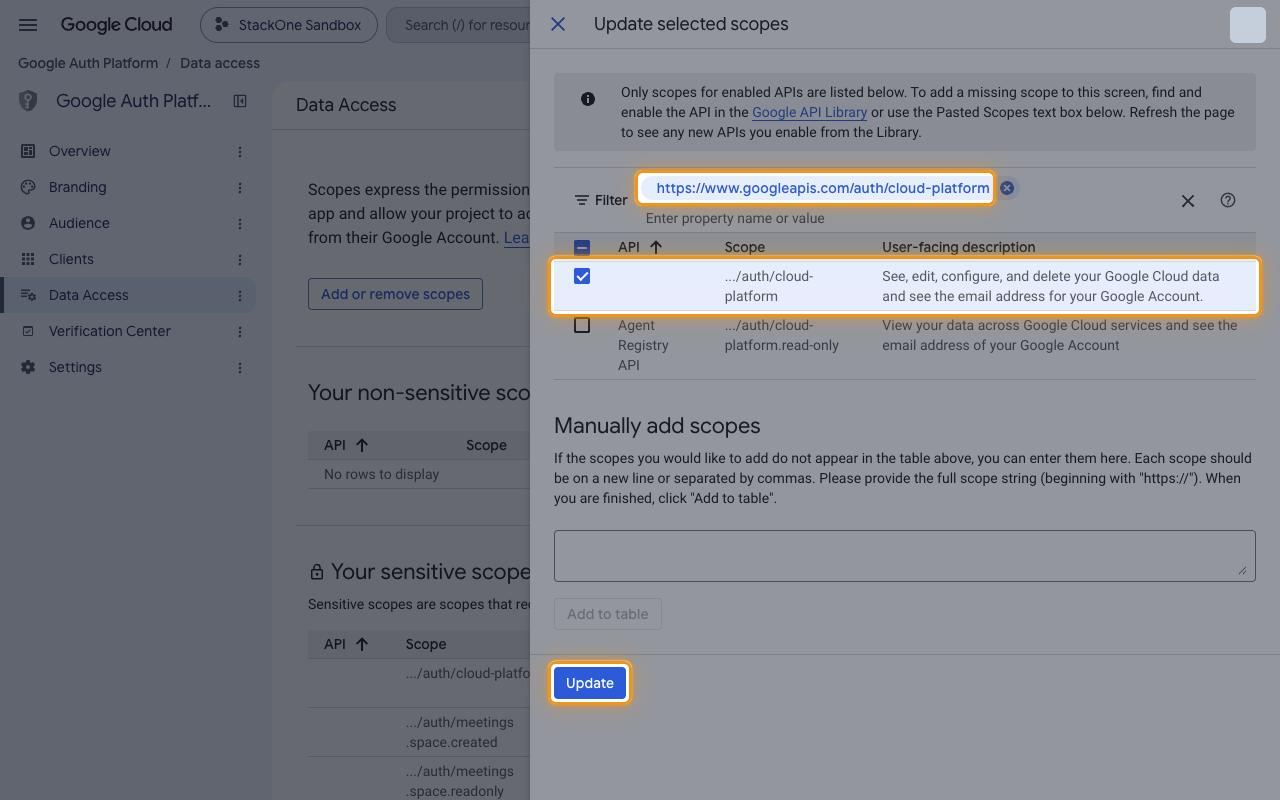Viewport: 1280px width, 800px height.
Task: Click Agent Registry API cell text
Action: pyautogui.click(x=643, y=345)
